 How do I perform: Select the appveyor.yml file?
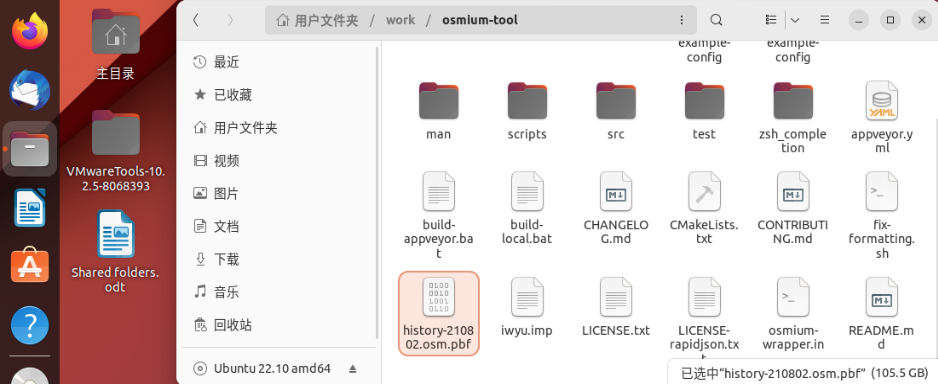[882, 117]
